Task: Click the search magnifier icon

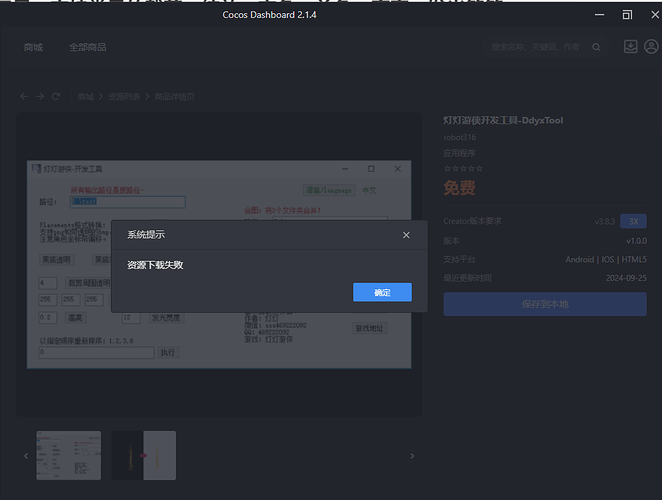Action: (x=596, y=47)
